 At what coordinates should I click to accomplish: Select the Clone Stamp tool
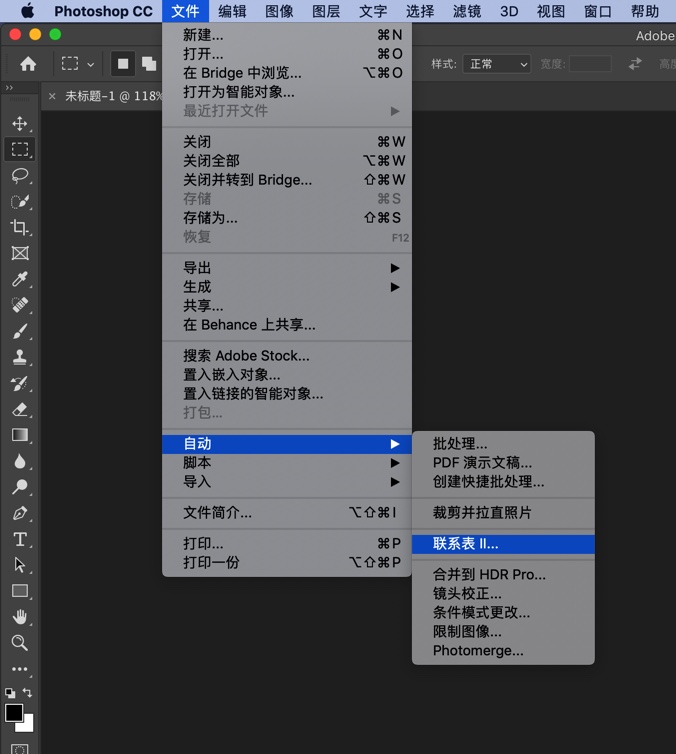pyautogui.click(x=19, y=358)
